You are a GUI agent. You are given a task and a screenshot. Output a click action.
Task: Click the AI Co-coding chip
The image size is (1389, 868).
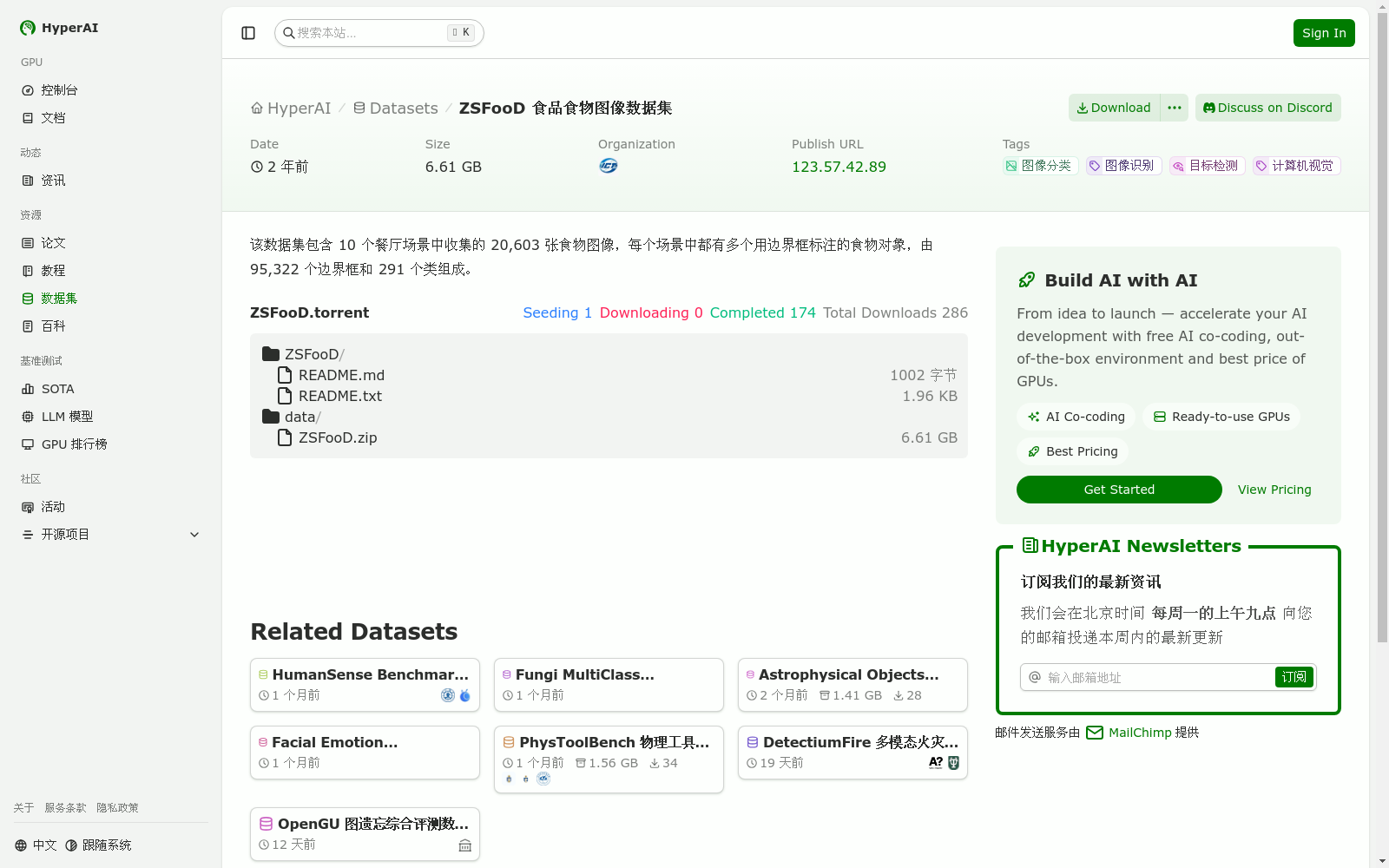pos(1076,417)
